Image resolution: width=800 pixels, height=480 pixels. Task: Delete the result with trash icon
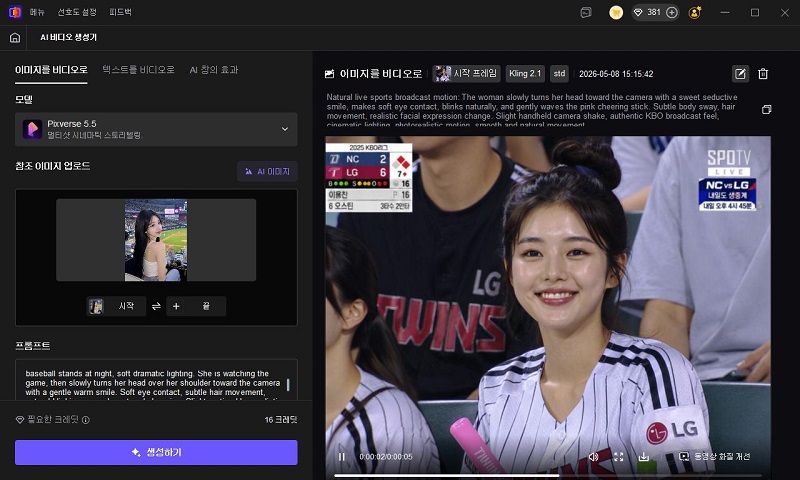(763, 74)
